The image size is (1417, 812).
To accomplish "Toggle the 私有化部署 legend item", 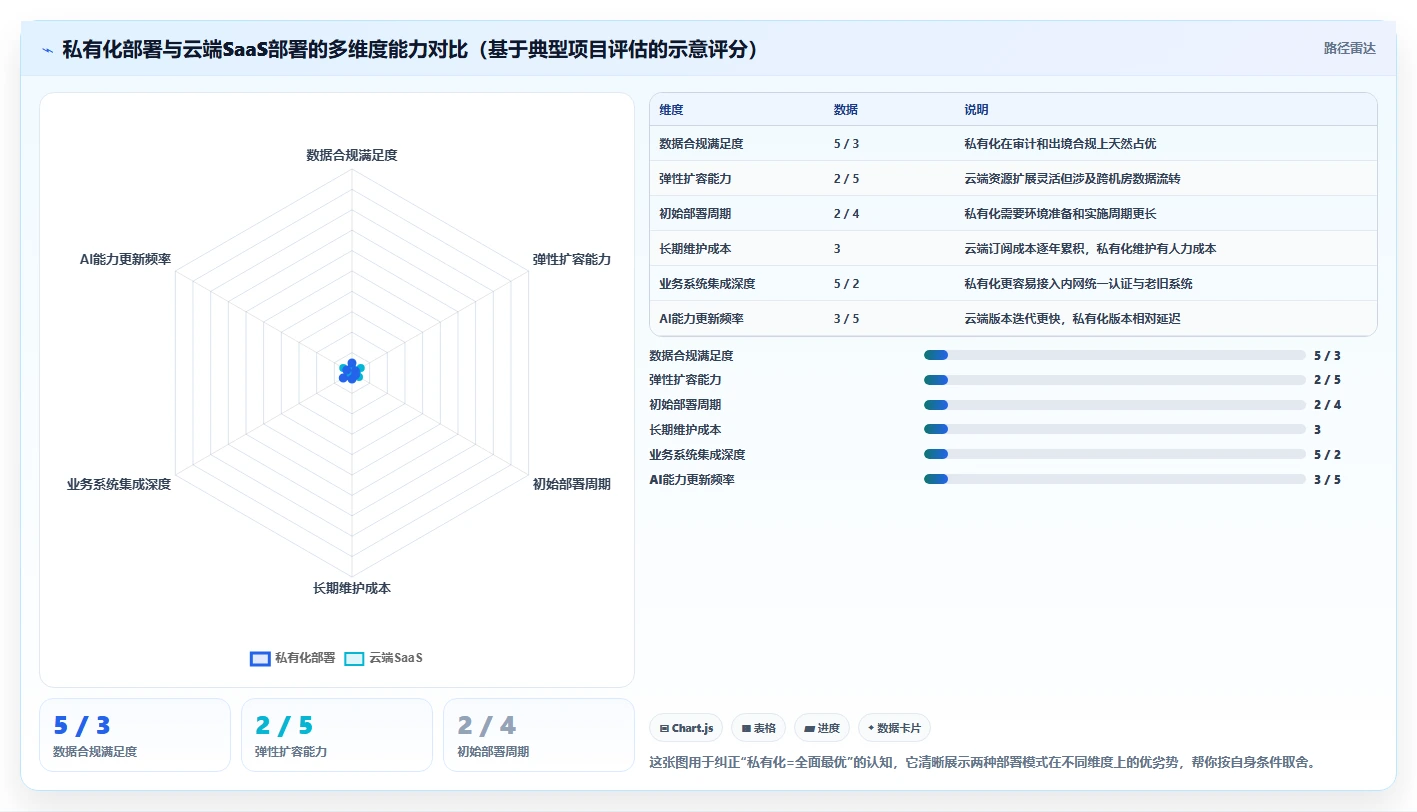I will tap(292, 658).
